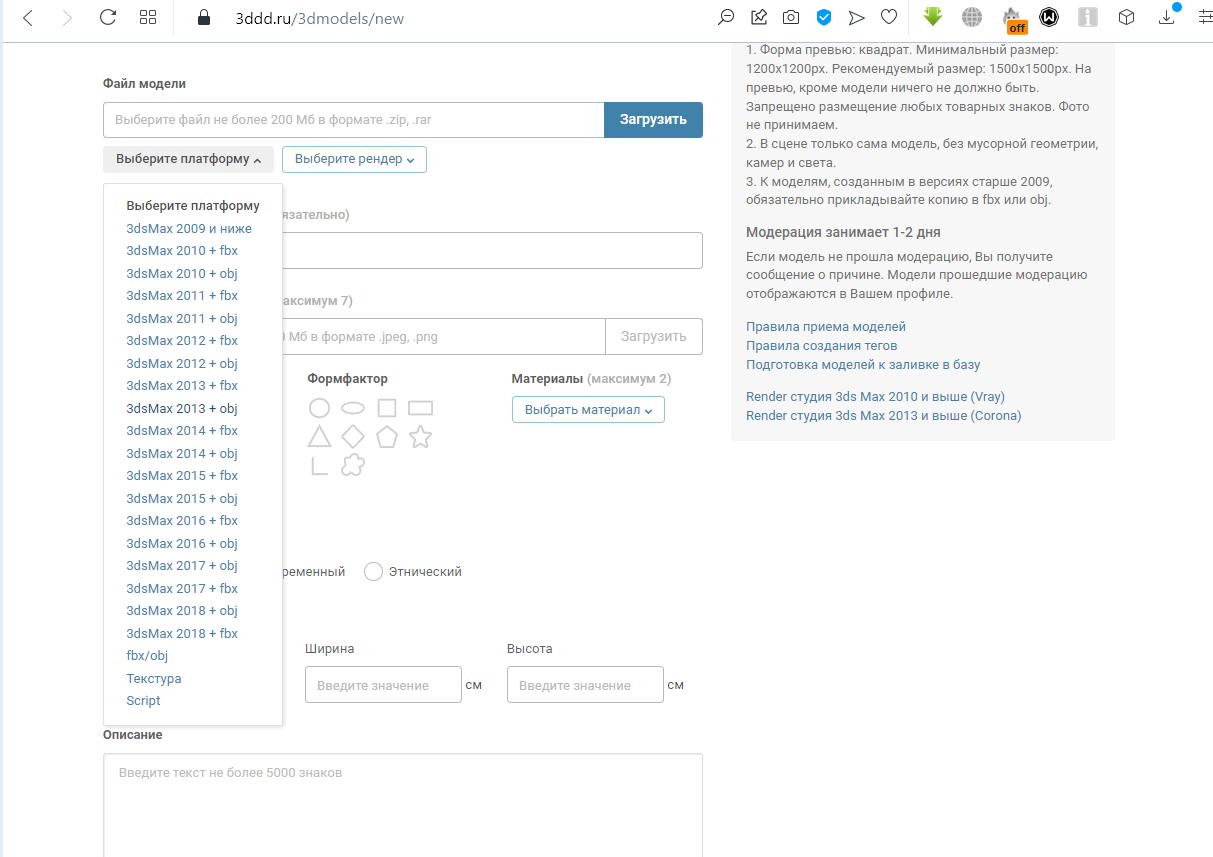Click the blue Загрузить model upload button

pyautogui.click(x=653, y=120)
